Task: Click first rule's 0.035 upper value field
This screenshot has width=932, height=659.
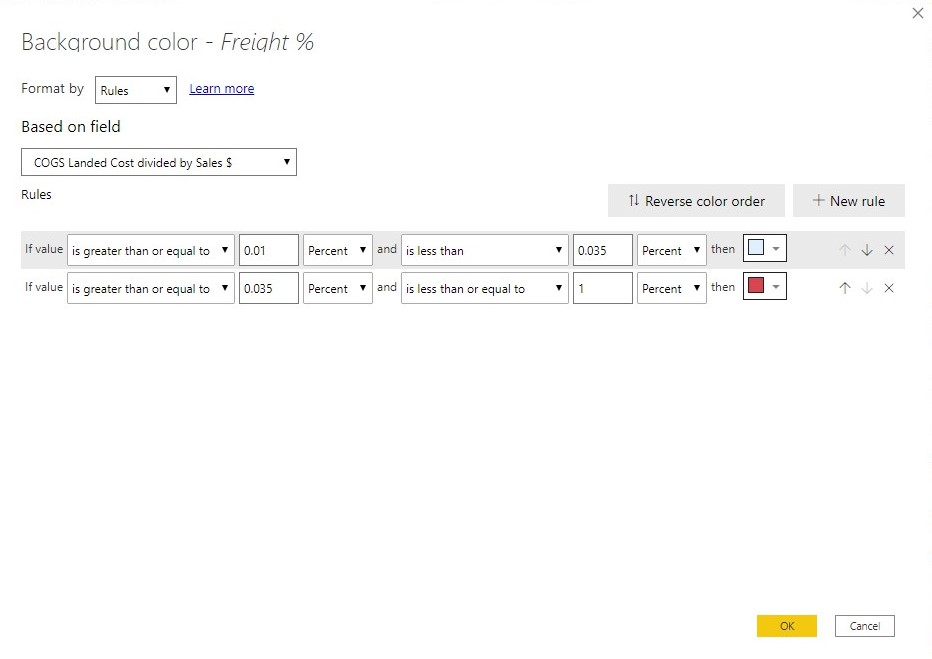Action: click(x=603, y=250)
